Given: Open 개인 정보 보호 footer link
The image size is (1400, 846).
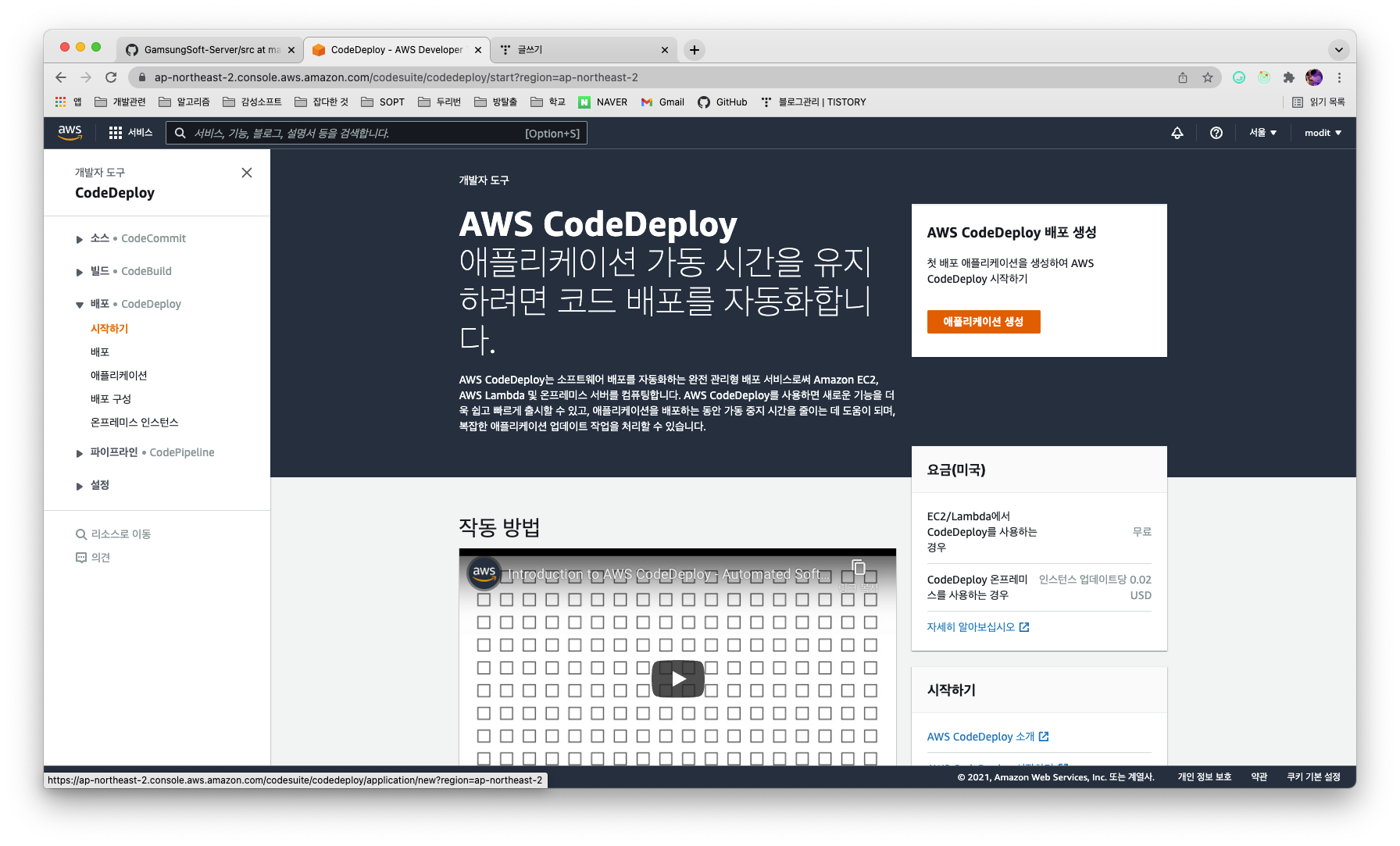Looking at the screenshot, I should coord(1204,777).
